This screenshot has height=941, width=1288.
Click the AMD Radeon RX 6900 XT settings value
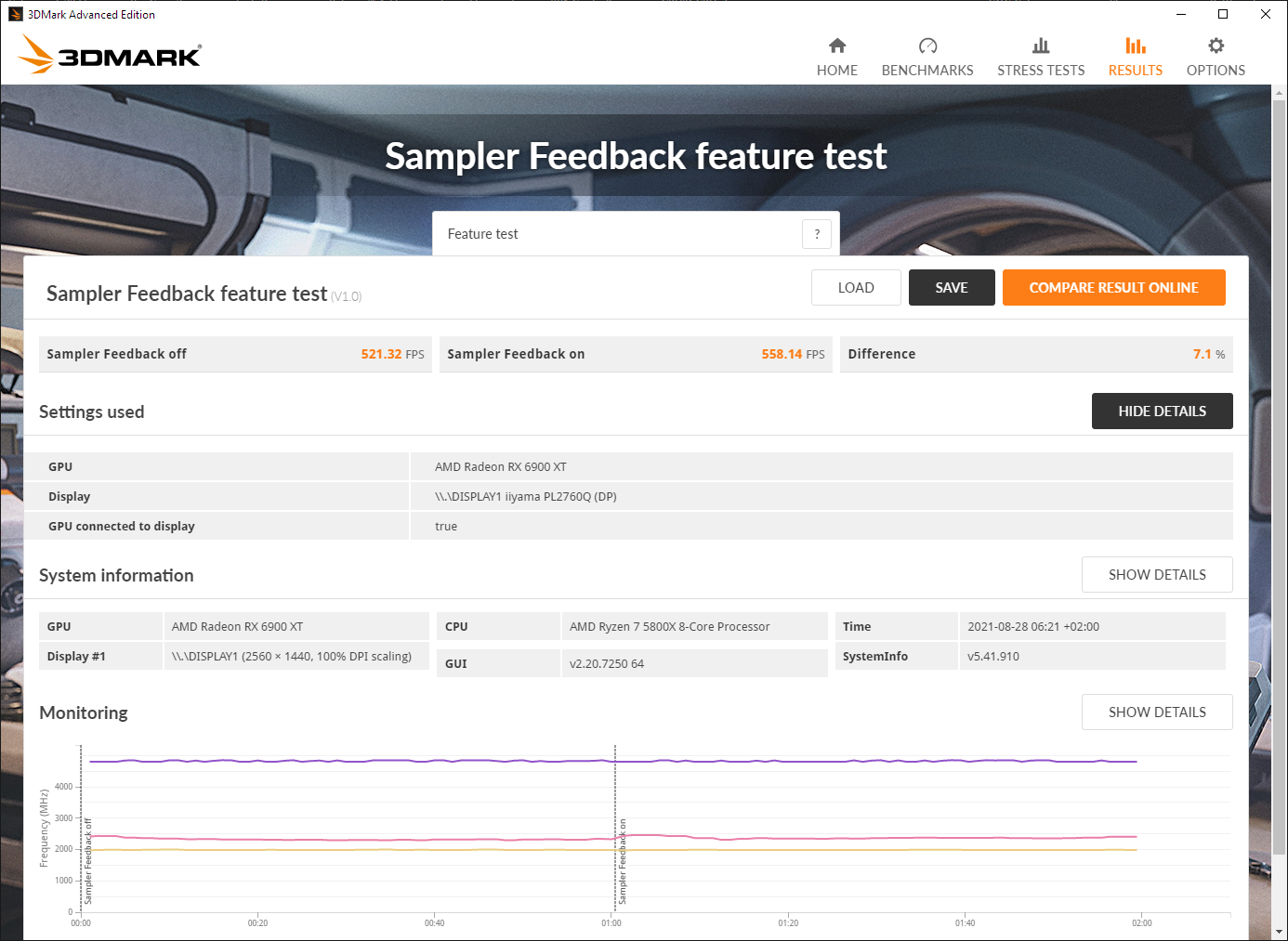pyautogui.click(x=501, y=467)
